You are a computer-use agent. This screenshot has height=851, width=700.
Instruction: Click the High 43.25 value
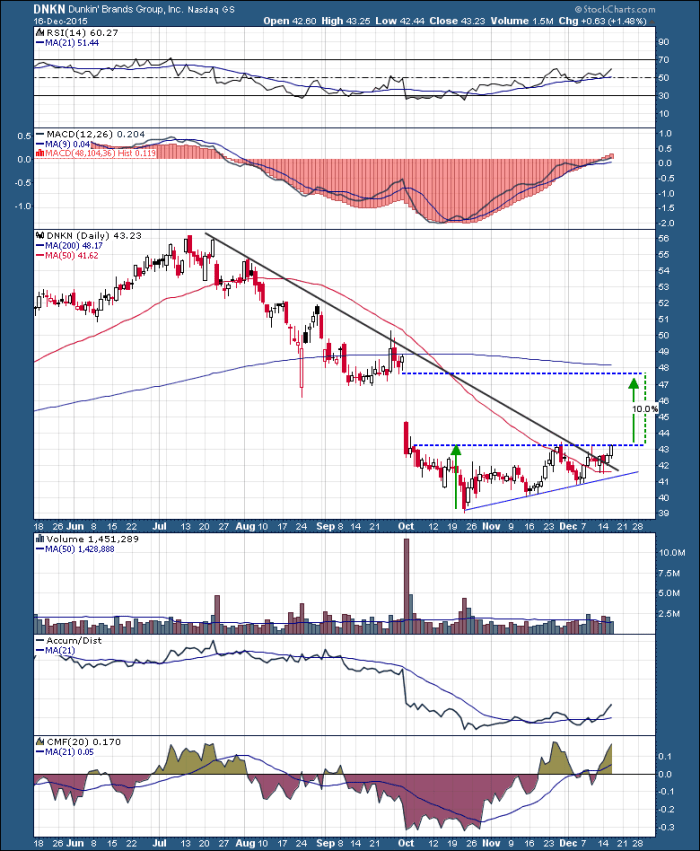[x=346, y=21]
